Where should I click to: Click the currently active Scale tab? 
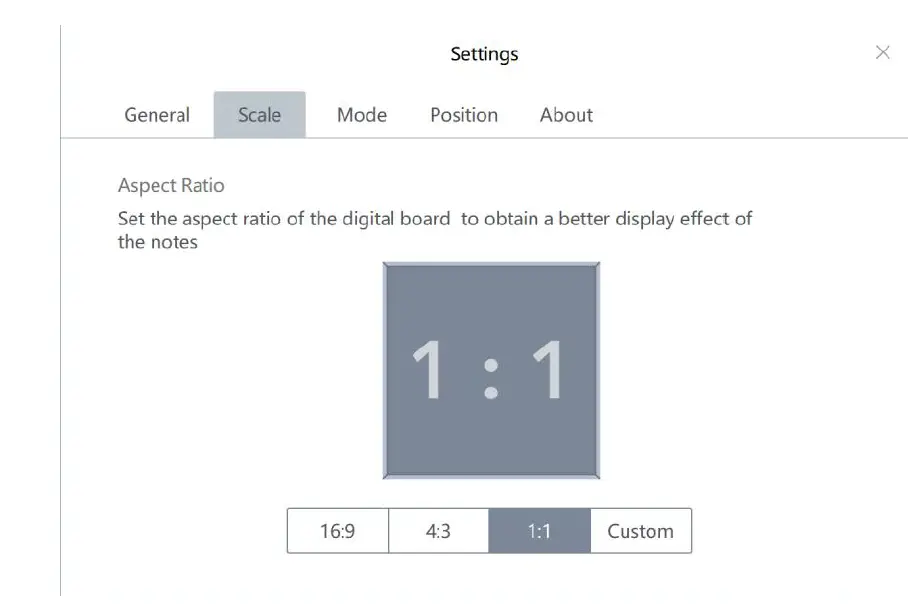coord(259,115)
